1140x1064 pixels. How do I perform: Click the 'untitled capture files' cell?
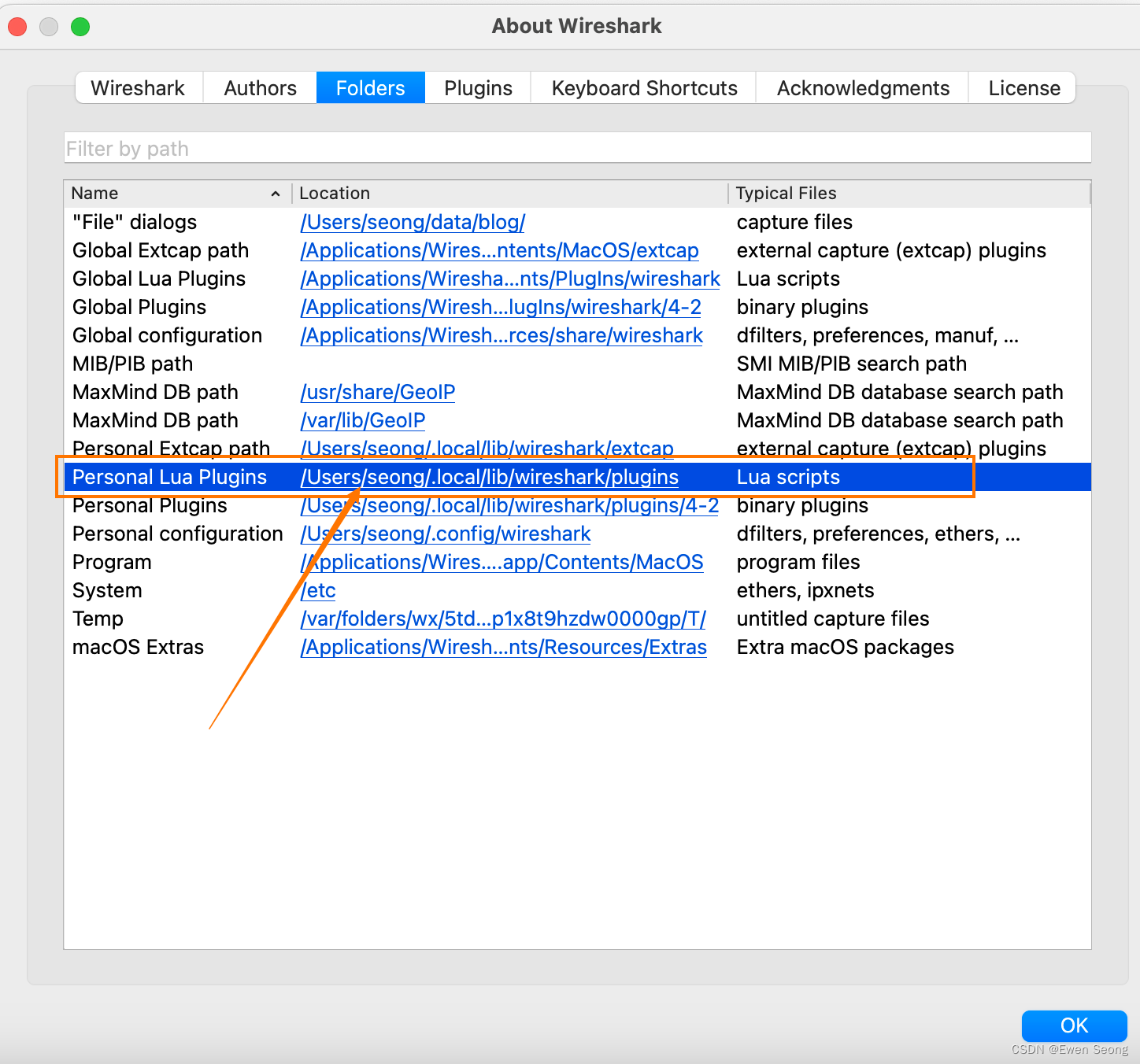(833, 619)
